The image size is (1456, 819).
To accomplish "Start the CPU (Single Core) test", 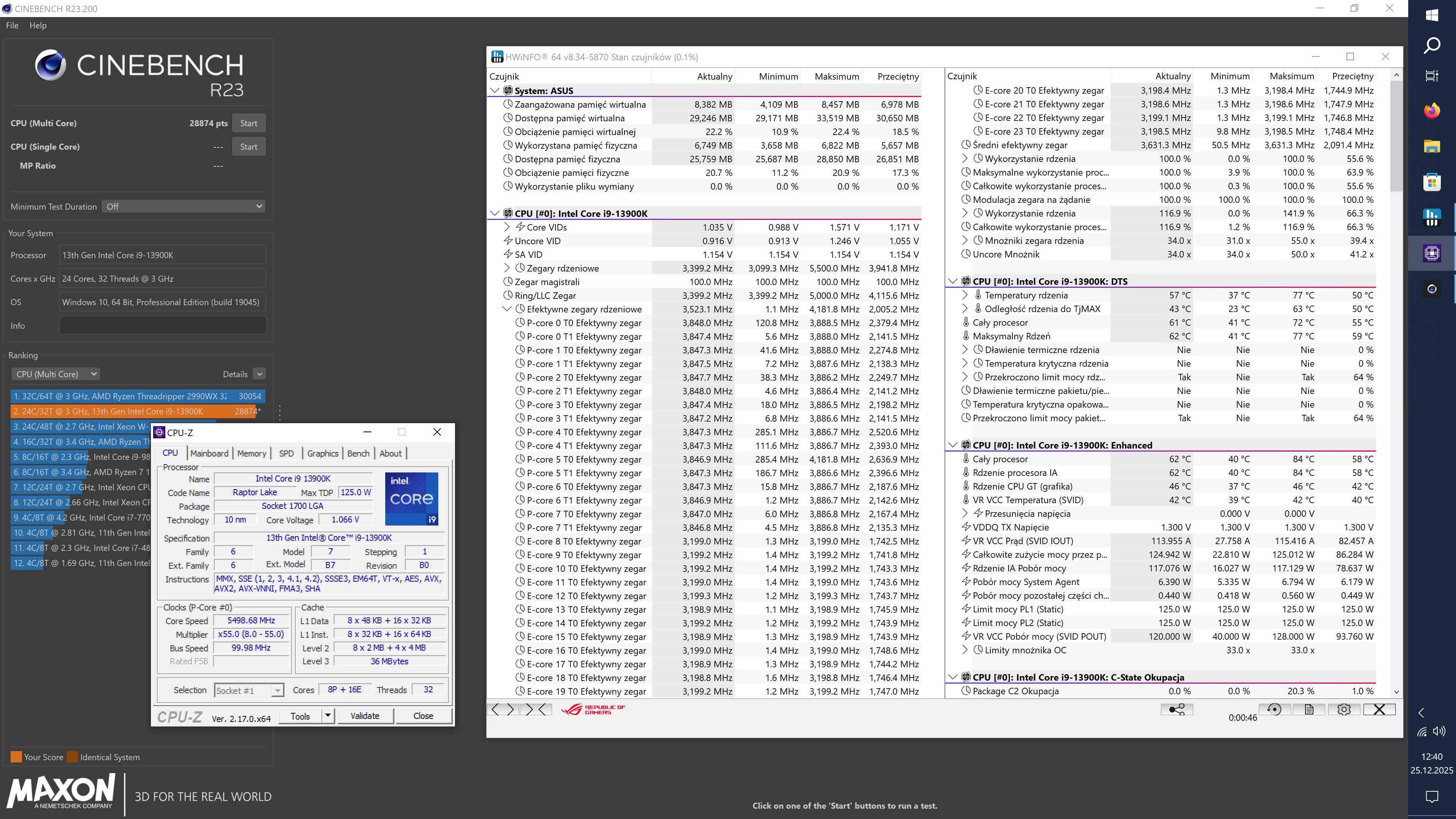I will point(248,146).
